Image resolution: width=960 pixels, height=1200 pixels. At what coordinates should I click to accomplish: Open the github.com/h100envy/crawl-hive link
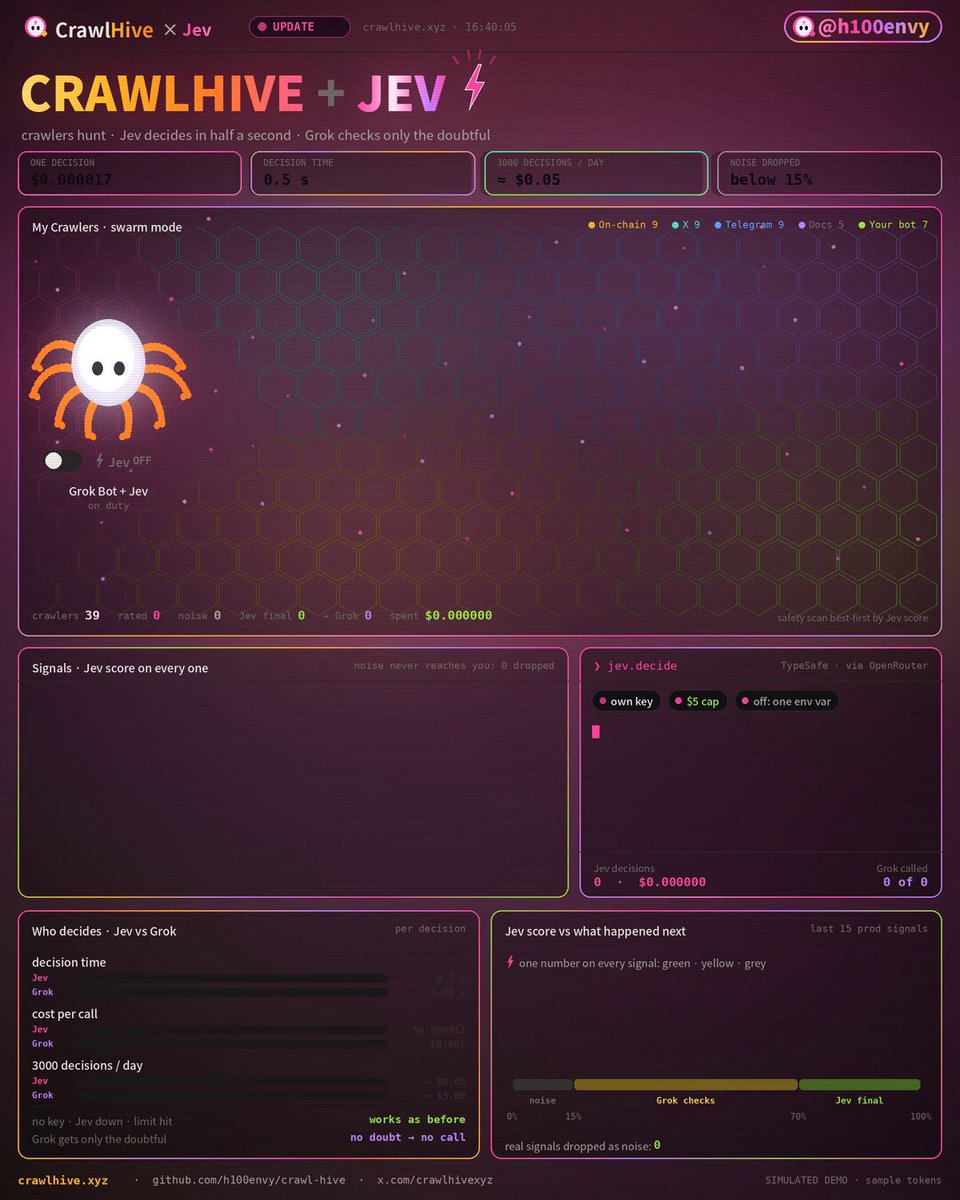coord(249,1180)
